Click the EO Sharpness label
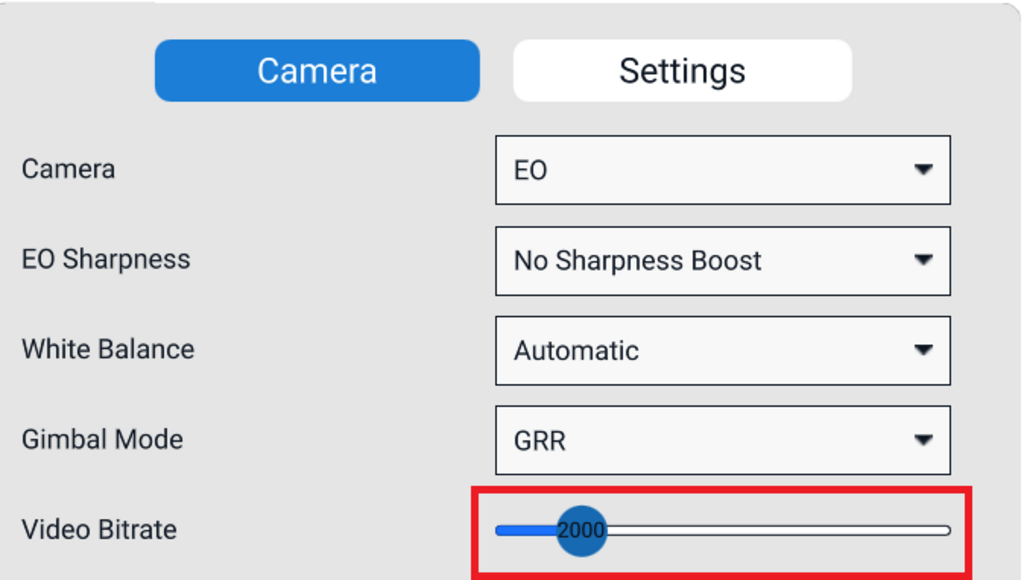Image resolution: width=1024 pixels, height=580 pixels. (x=106, y=259)
